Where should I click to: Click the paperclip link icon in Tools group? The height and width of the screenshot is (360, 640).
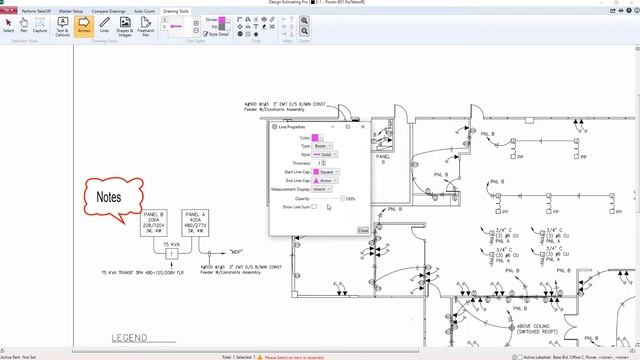(x=272, y=20)
